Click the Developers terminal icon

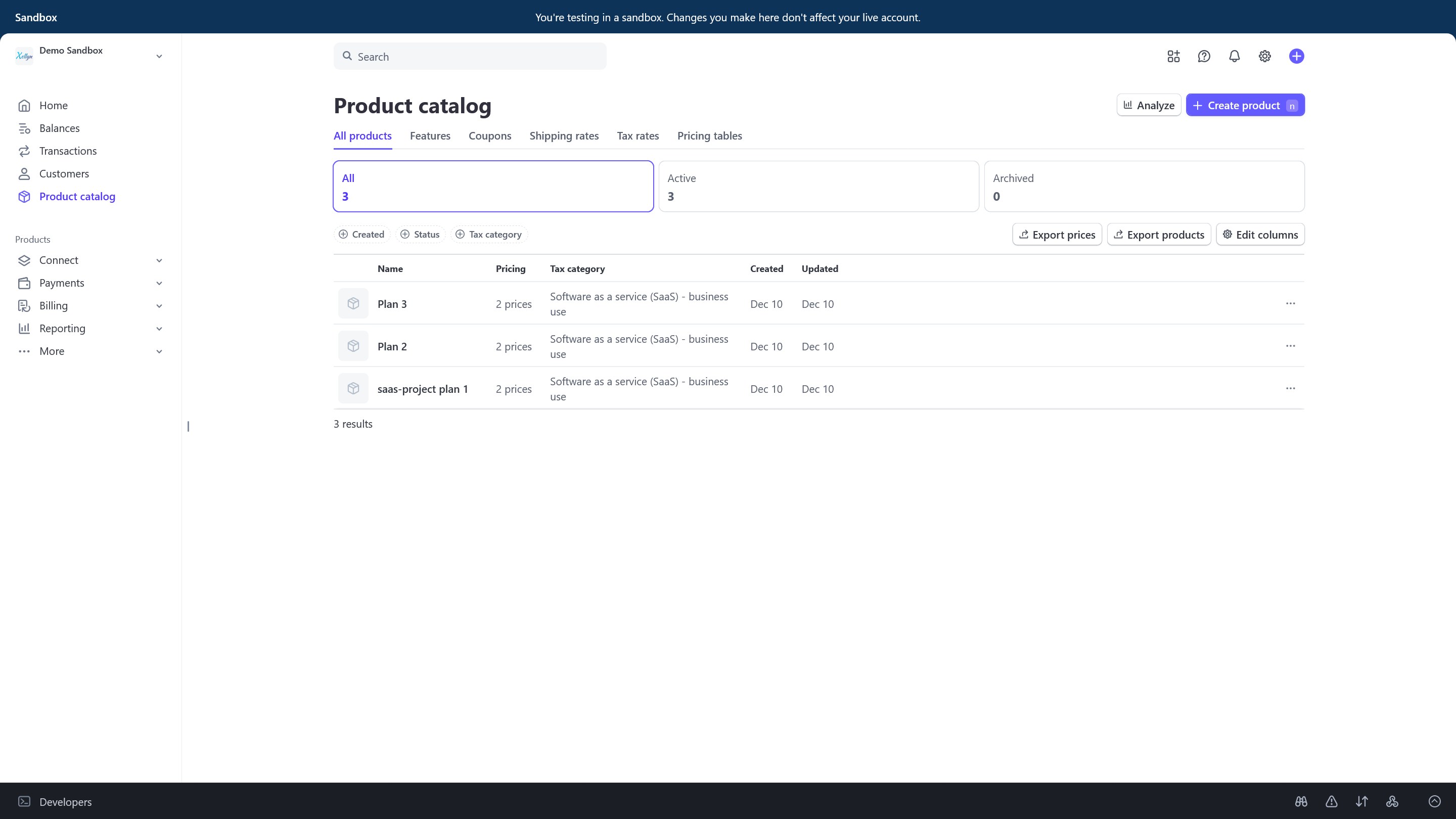(24, 801)
